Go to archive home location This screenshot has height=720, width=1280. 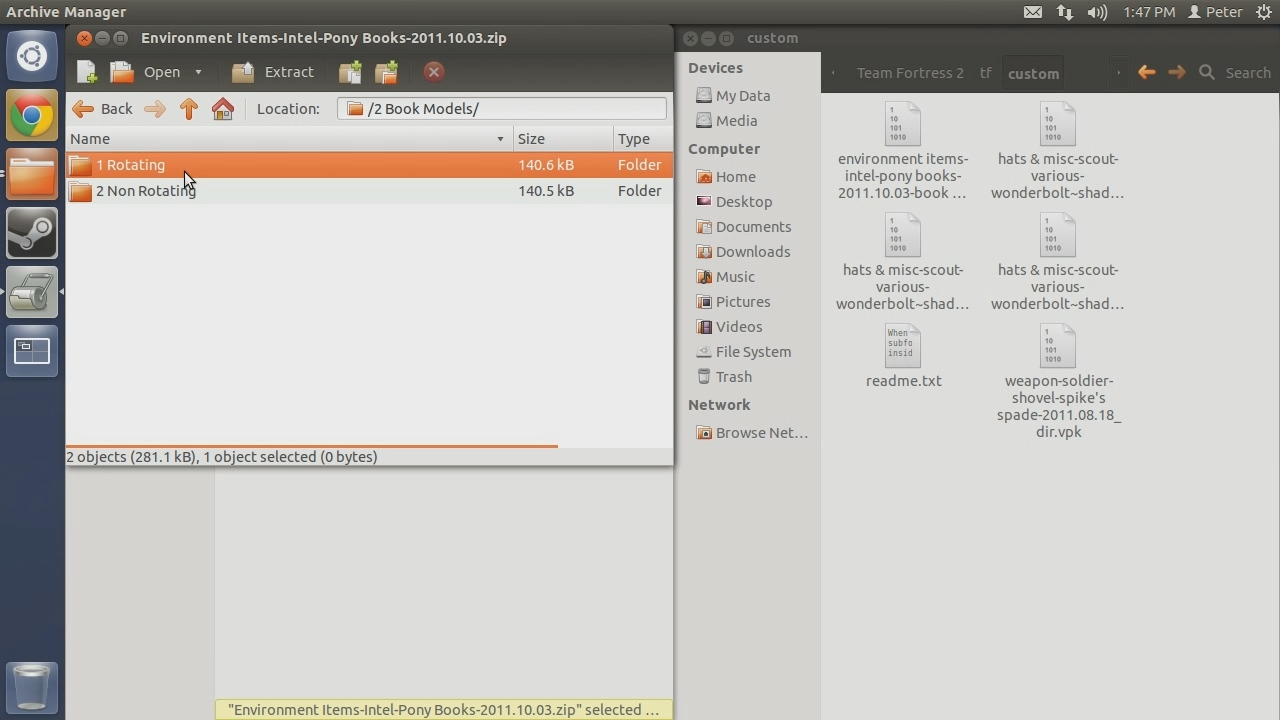[223, 109]
